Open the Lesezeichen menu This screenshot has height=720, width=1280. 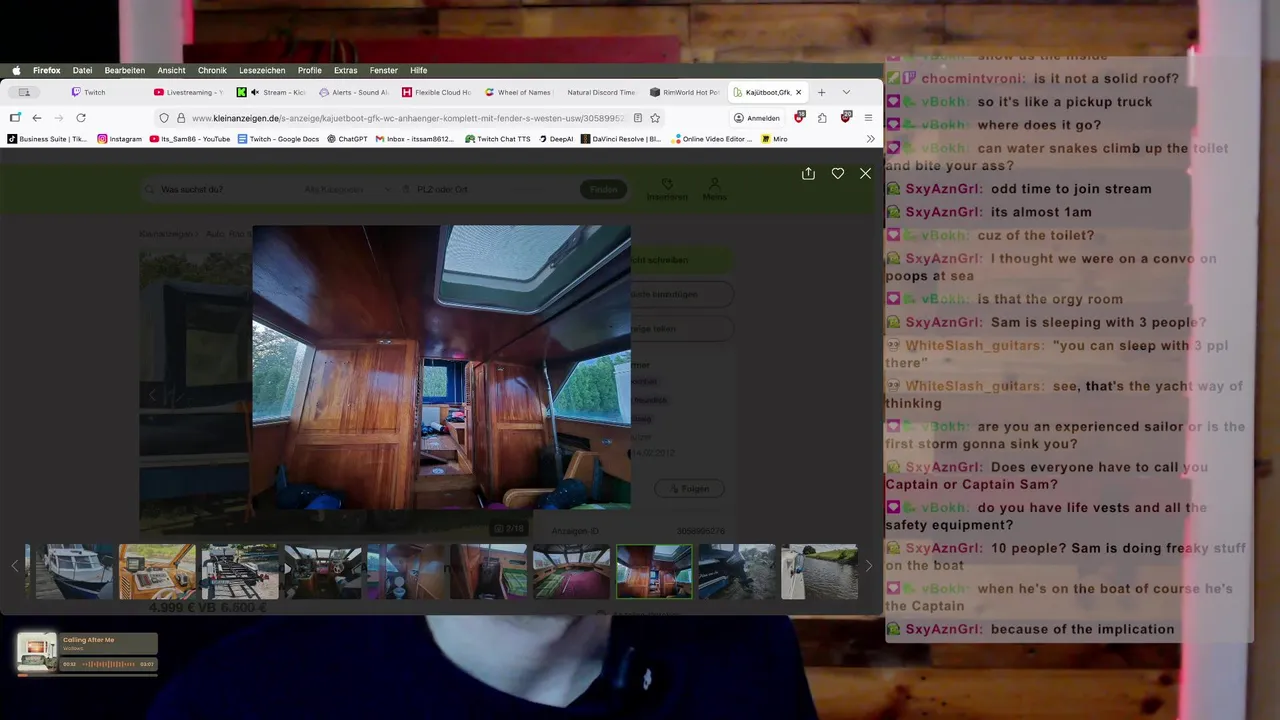262,71
